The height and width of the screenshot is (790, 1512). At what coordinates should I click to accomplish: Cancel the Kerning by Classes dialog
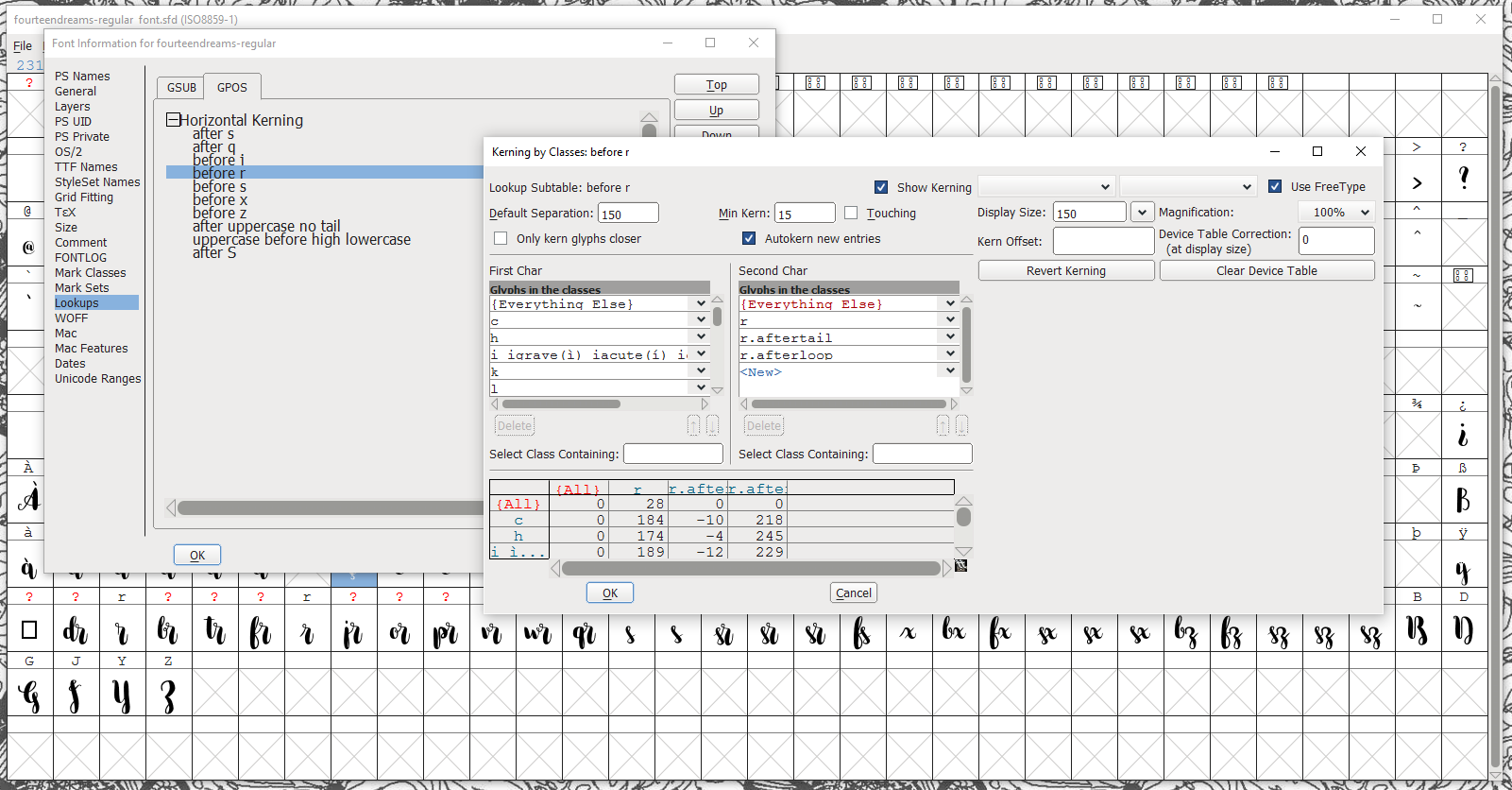click(x=854, y=592)
